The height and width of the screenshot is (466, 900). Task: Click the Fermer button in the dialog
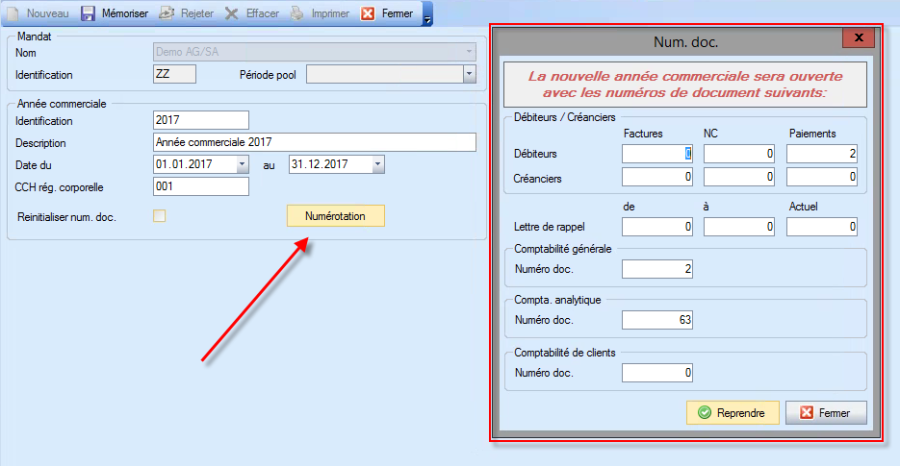click(x=826, y=413)
